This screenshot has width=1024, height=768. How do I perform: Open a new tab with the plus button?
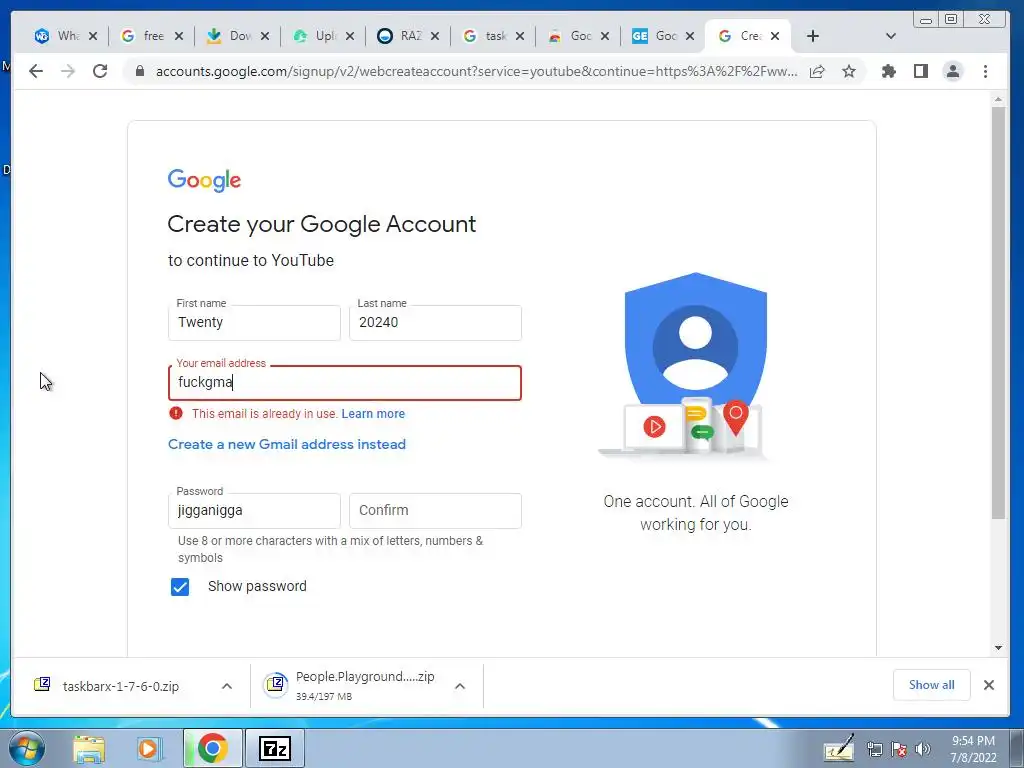[812, 36]
